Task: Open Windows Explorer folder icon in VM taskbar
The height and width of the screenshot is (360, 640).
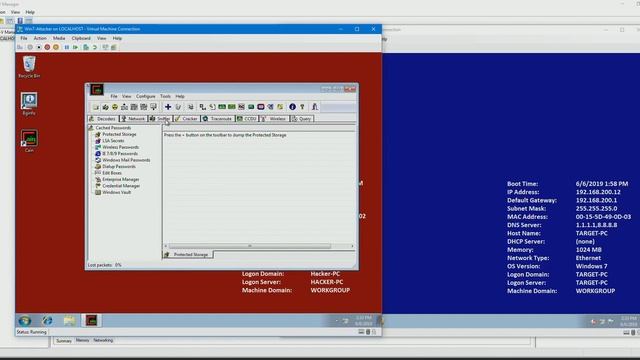Action: tap(69, 321)
